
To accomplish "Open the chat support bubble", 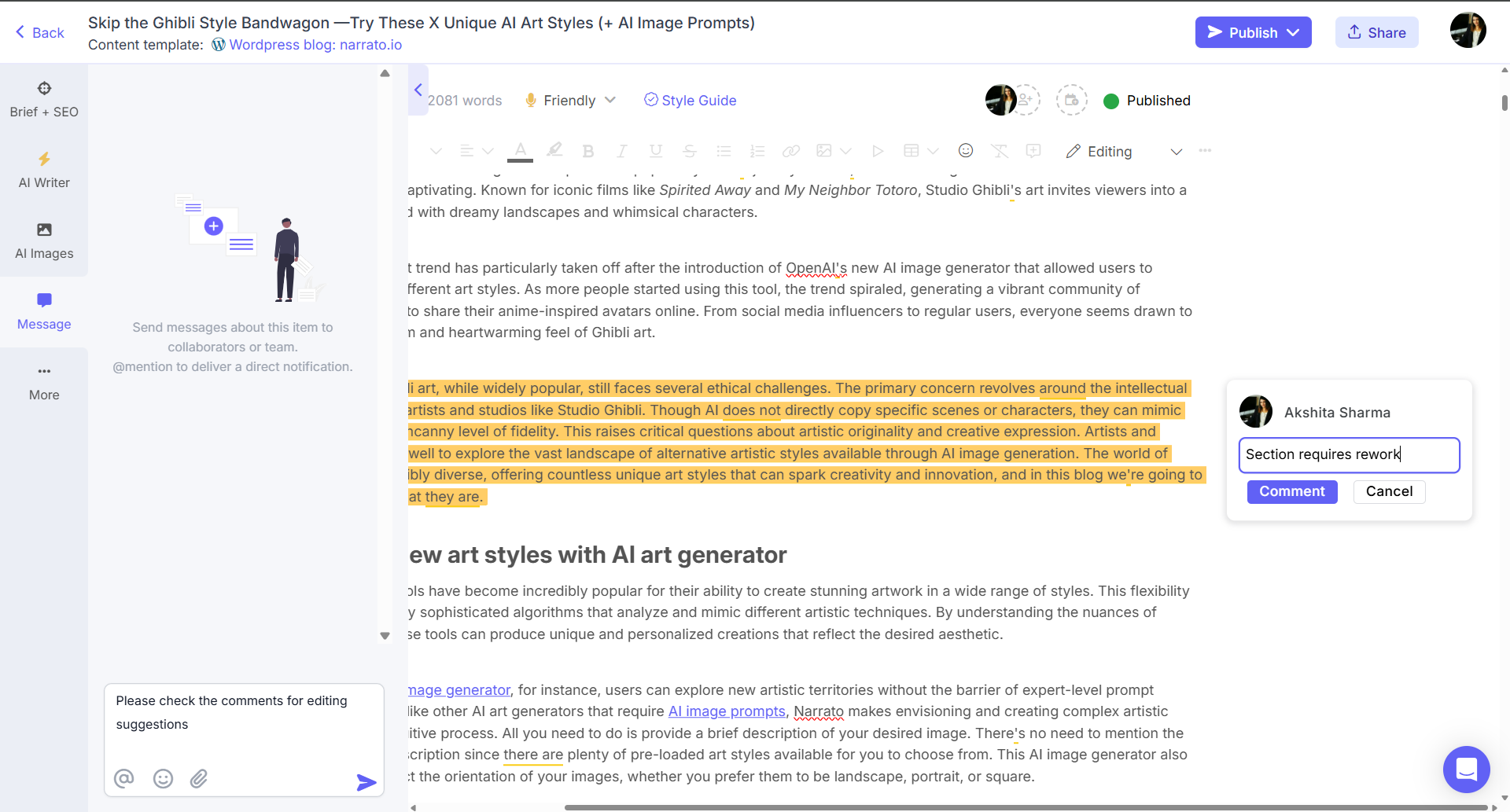I will [x=1466, y=770].
